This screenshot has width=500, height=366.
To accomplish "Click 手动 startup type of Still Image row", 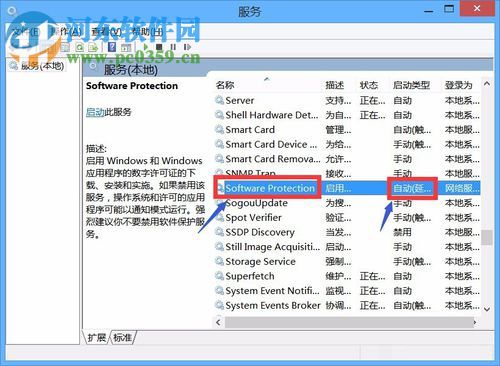I will [x=402, y=247].
